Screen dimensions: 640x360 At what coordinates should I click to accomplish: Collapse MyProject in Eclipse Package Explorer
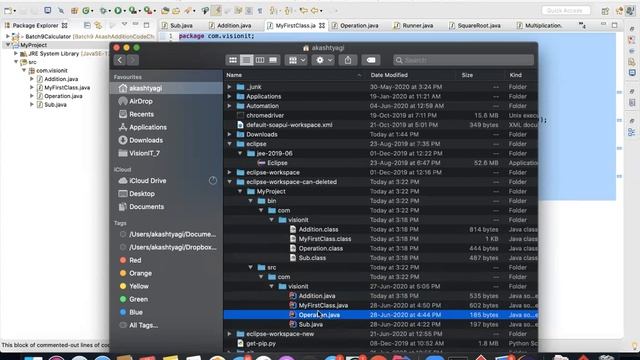click(8, 45)
